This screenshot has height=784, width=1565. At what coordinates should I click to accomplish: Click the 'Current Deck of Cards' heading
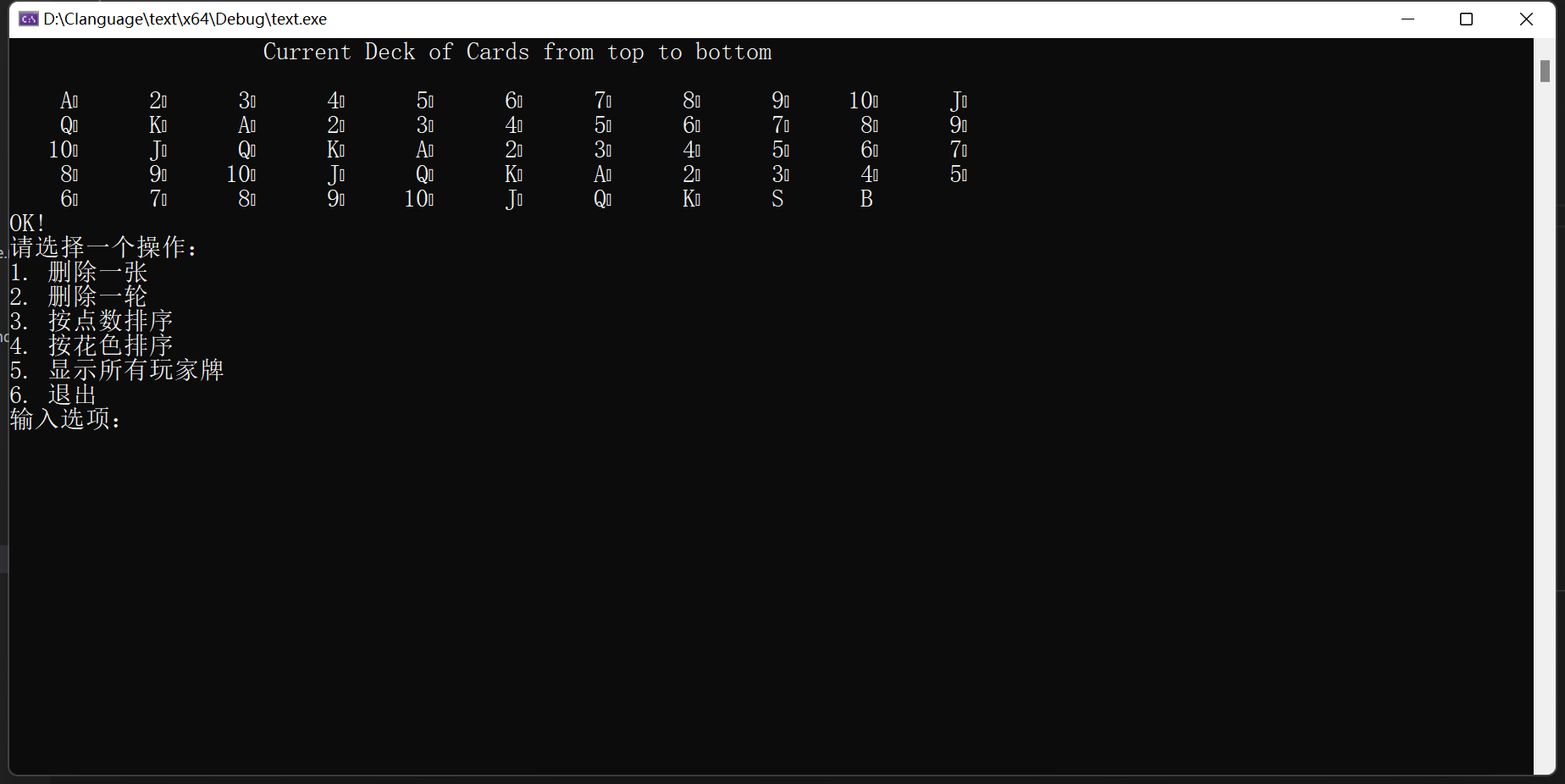point(517,52)
